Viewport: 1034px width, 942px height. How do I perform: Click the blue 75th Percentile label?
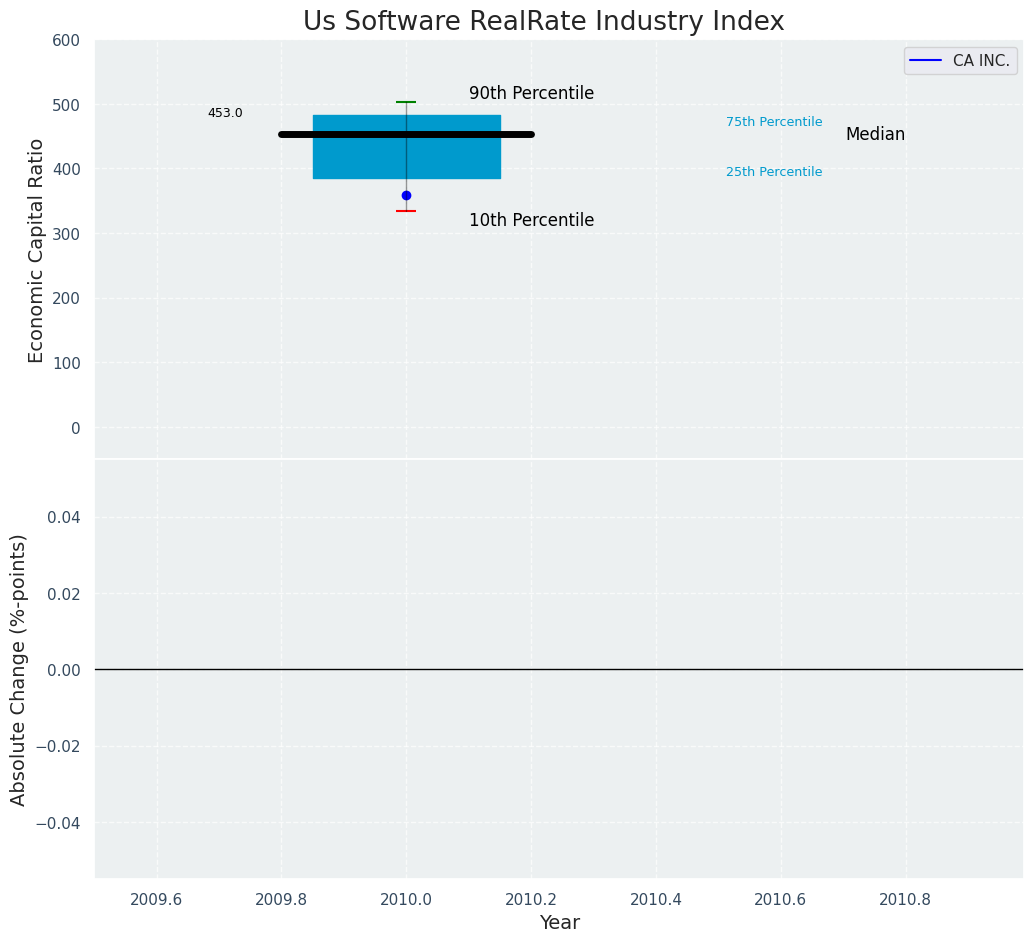(774, 122)
